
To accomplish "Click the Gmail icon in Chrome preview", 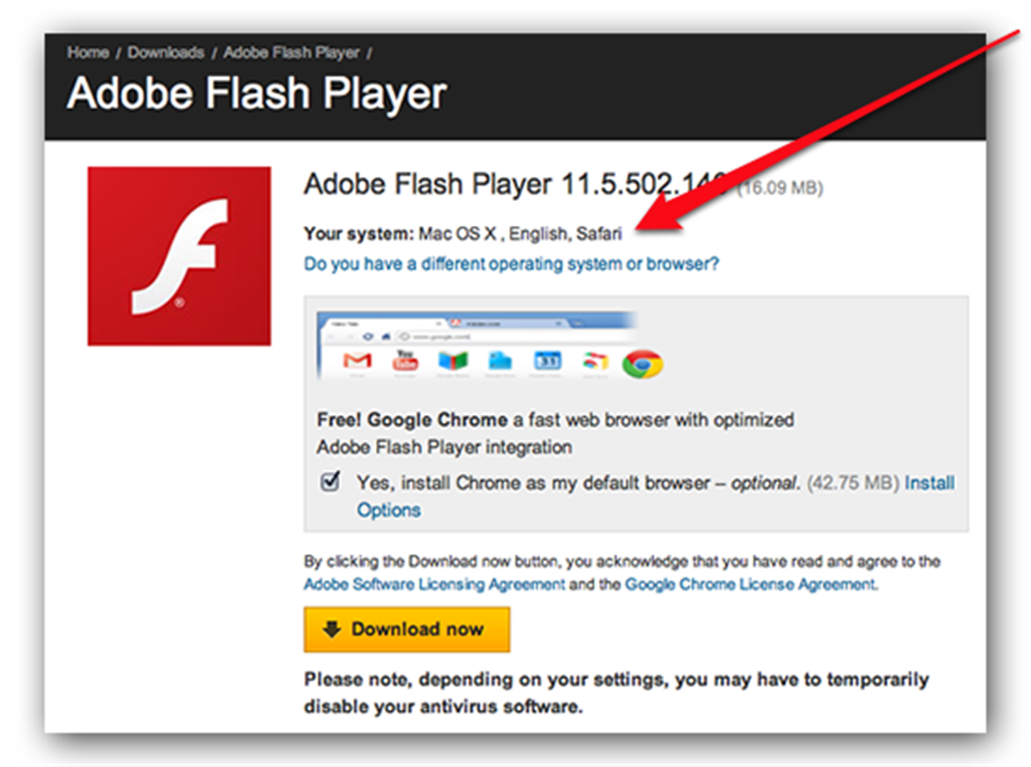I will coord(357,360).
